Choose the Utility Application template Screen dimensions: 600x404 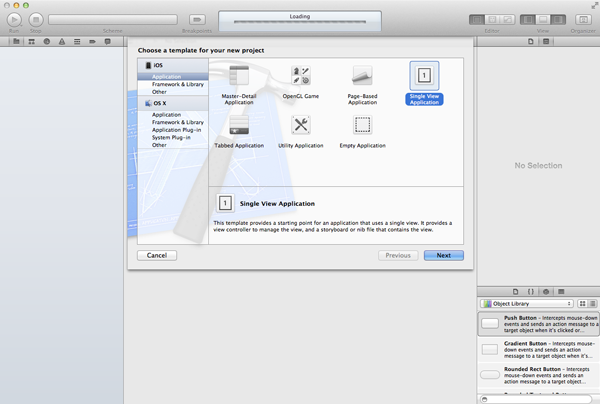click(x=301, y=132)
